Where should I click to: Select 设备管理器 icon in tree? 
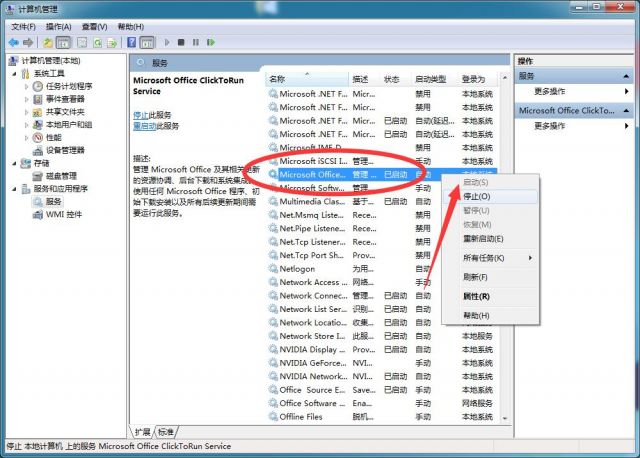(38, 150)
